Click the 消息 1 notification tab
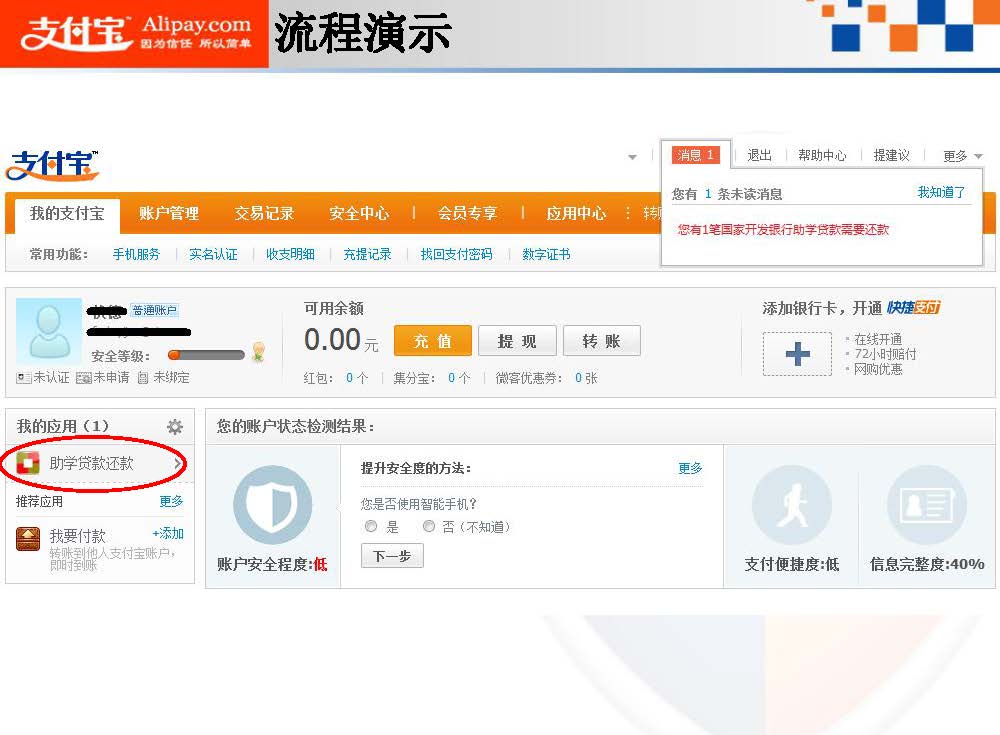Image resolution: width=1000 pixels, height=735 pixels. coord(696,155)
